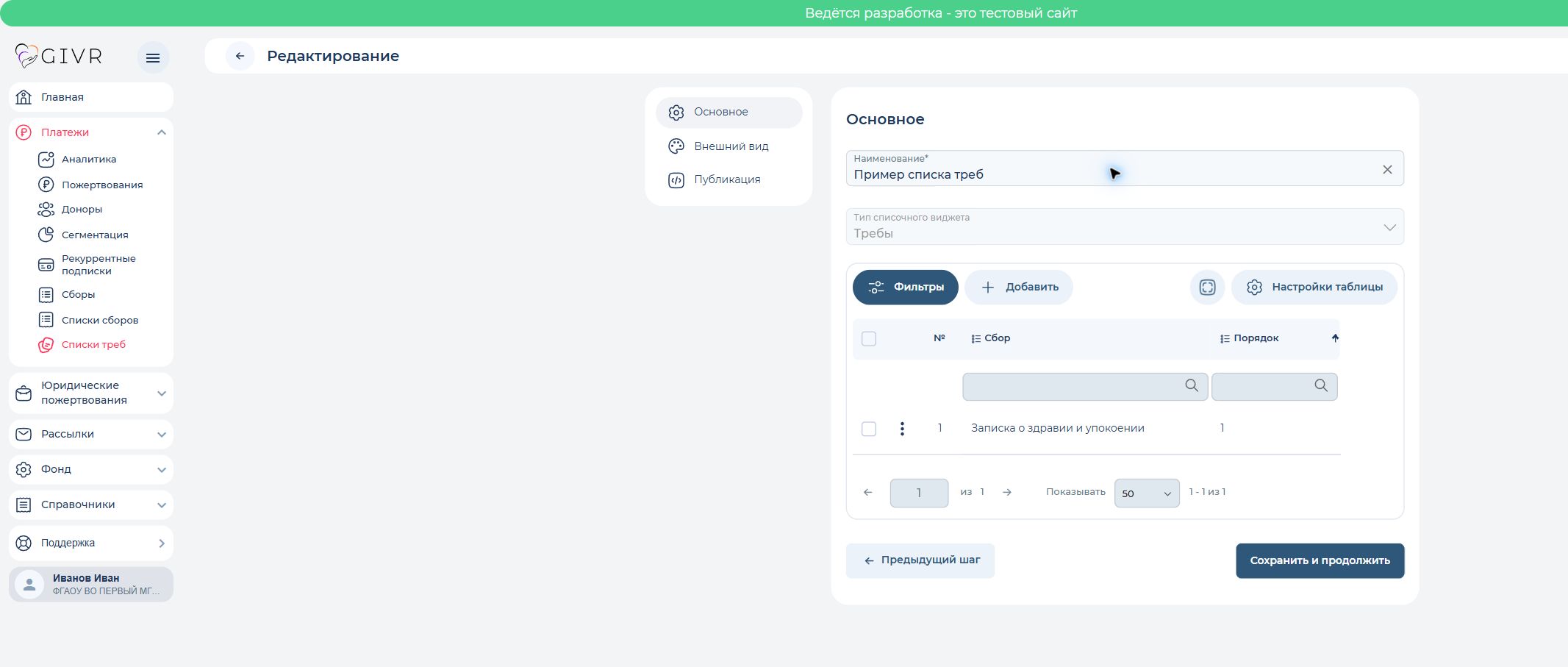Viewport: 1568px width, 667px height.
Task: Click Сохранить и продолжить
Action: (1320, 561)
